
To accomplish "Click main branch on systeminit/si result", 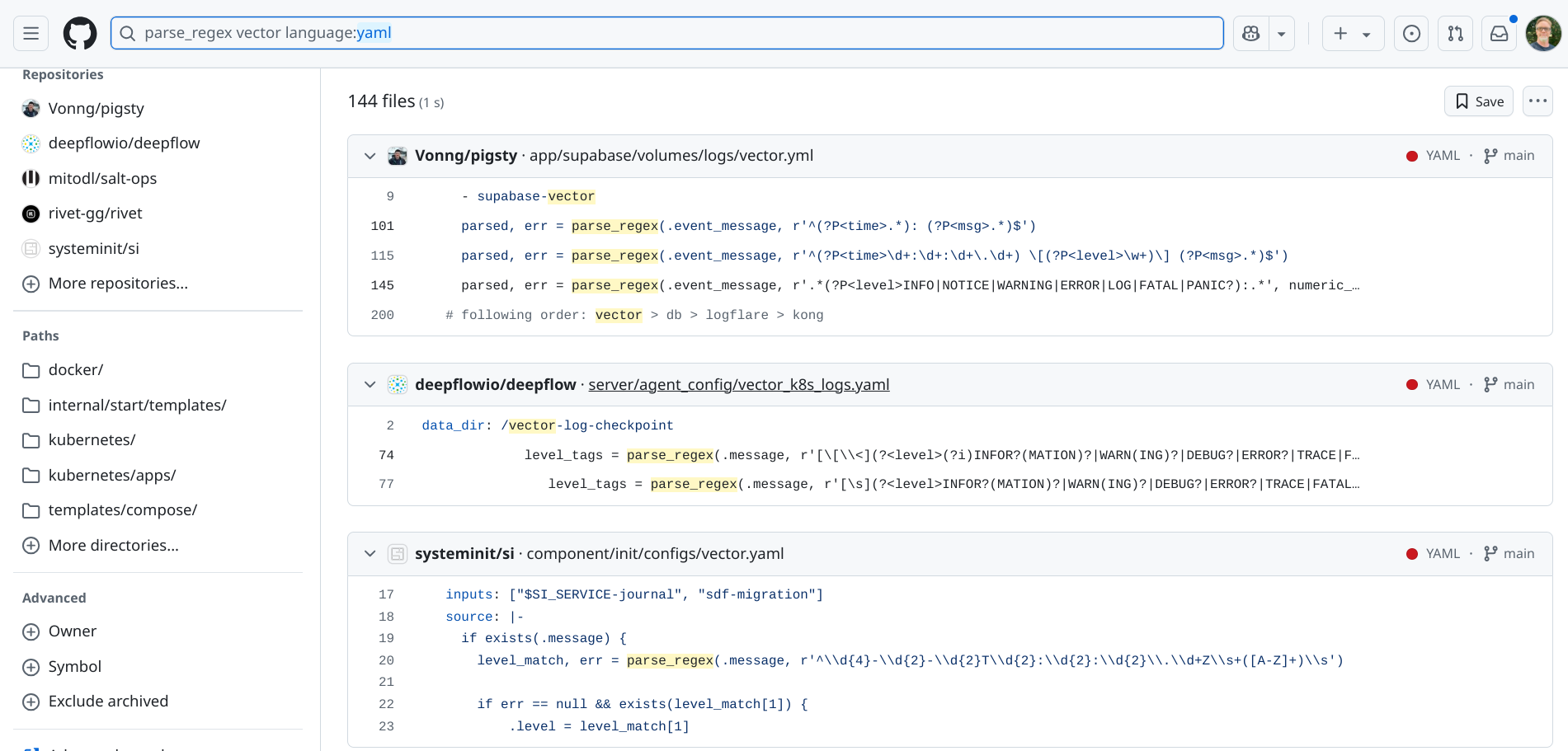I will (1509, 554).
